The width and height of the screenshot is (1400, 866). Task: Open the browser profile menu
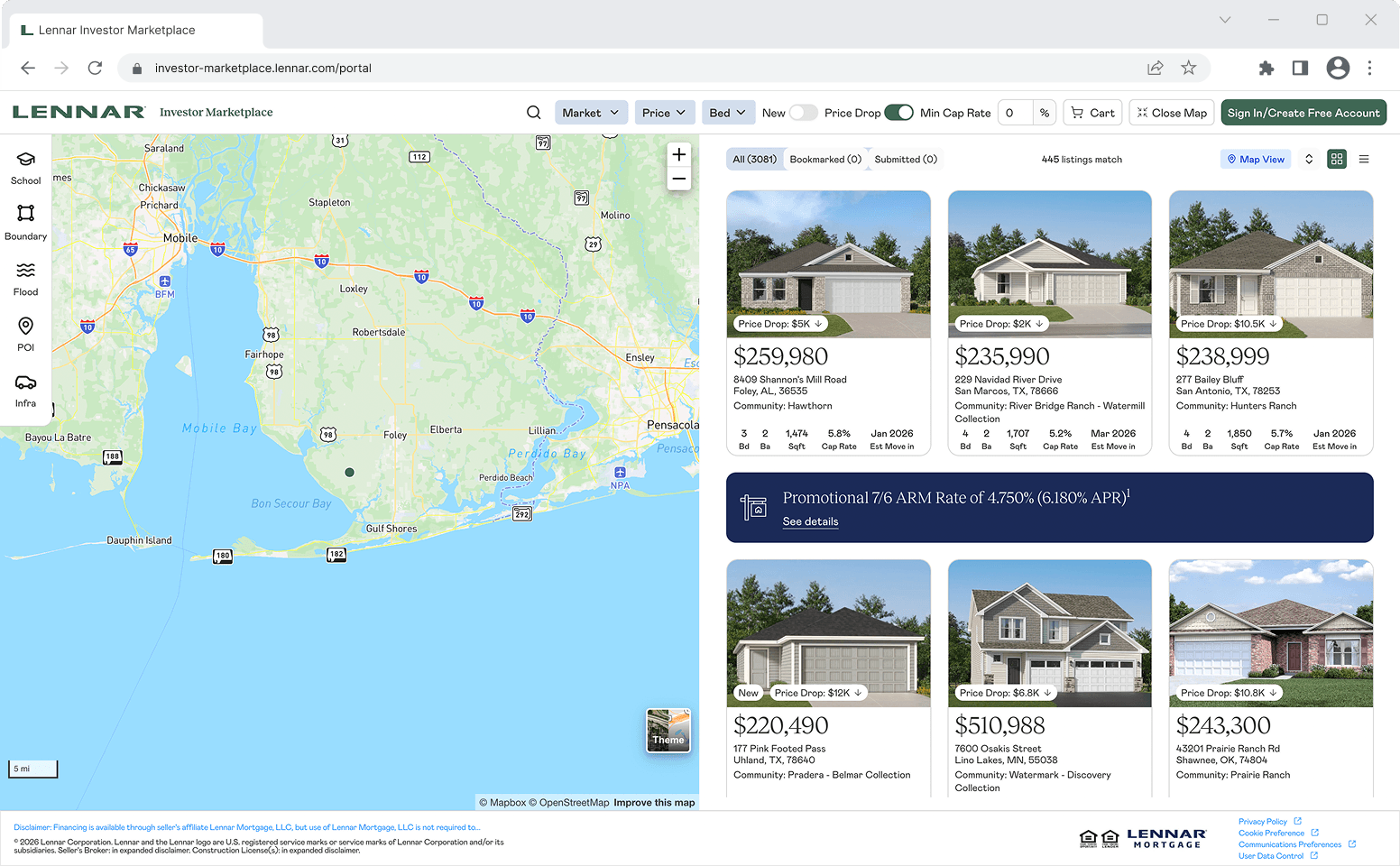click(x=1338, y=68)
